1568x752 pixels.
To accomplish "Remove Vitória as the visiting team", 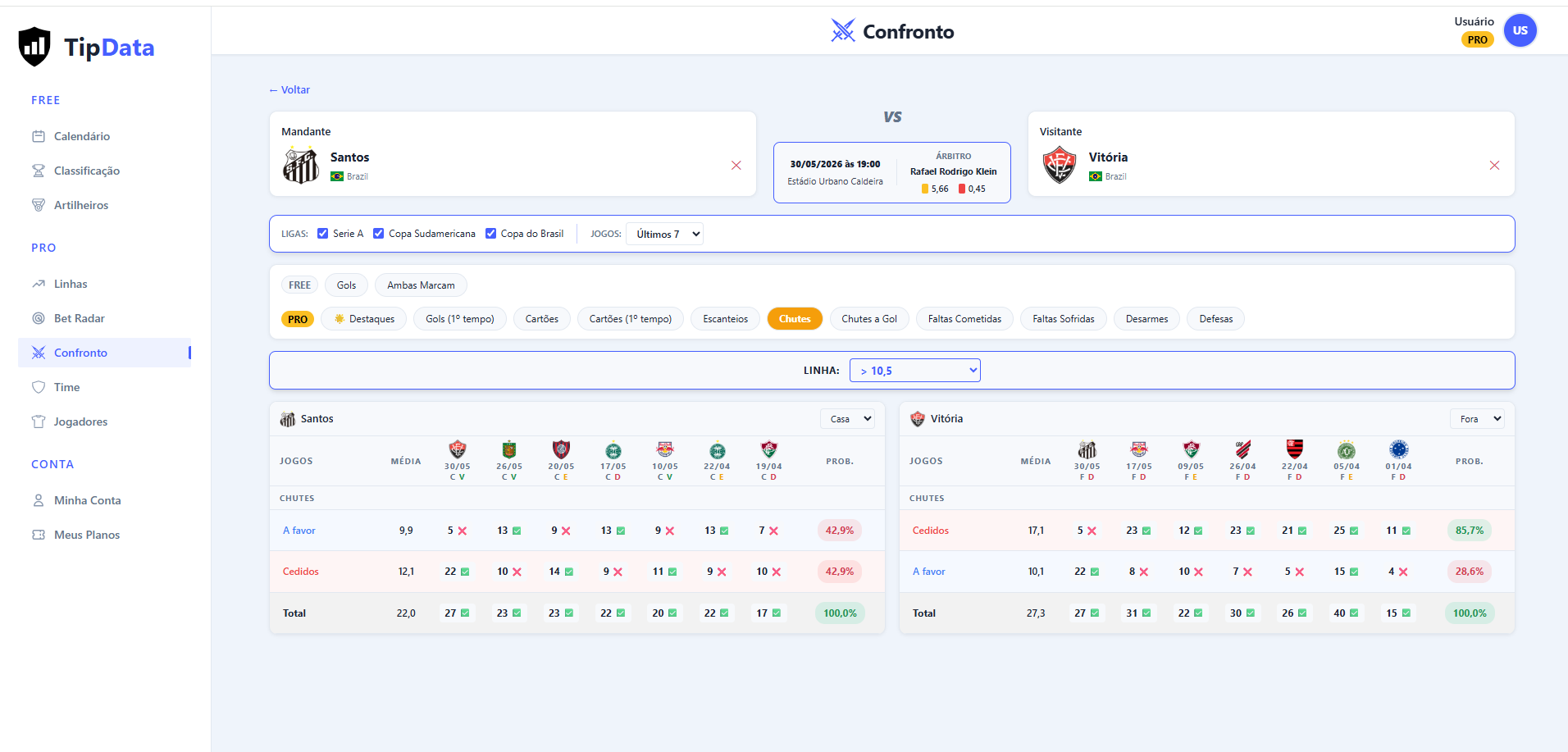I will (x=1495, y=166).
